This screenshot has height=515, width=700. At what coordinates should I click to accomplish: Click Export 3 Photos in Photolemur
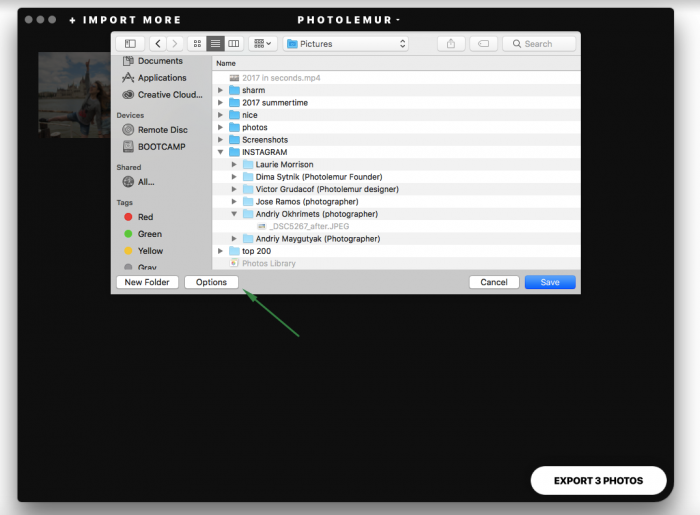tap(598, 481)
